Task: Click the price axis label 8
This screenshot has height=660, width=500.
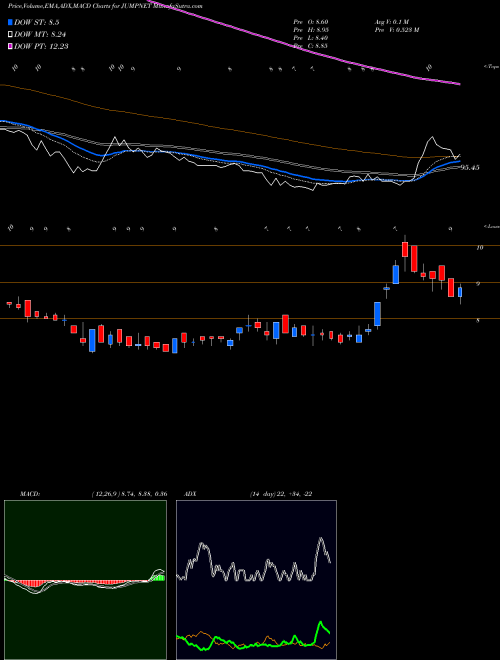Action: pos(478,321)
